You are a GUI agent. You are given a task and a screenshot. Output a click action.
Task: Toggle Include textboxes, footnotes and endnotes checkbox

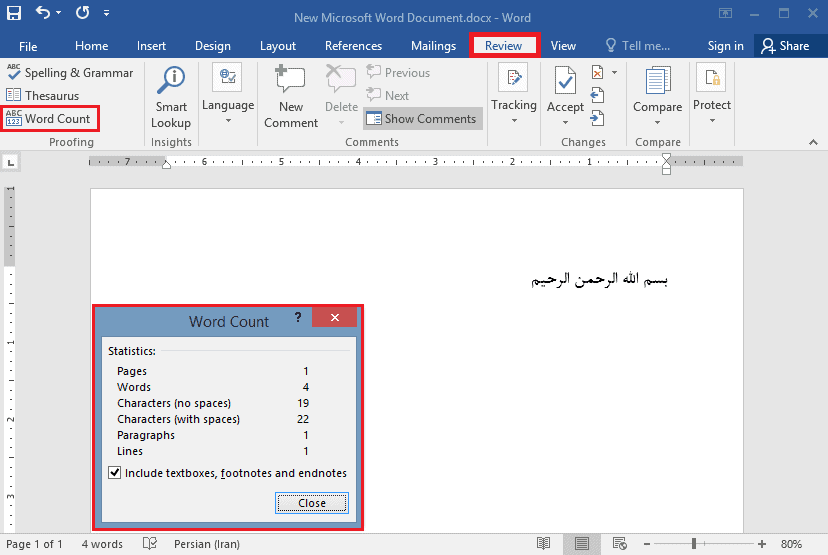click(x=115, y=473)
